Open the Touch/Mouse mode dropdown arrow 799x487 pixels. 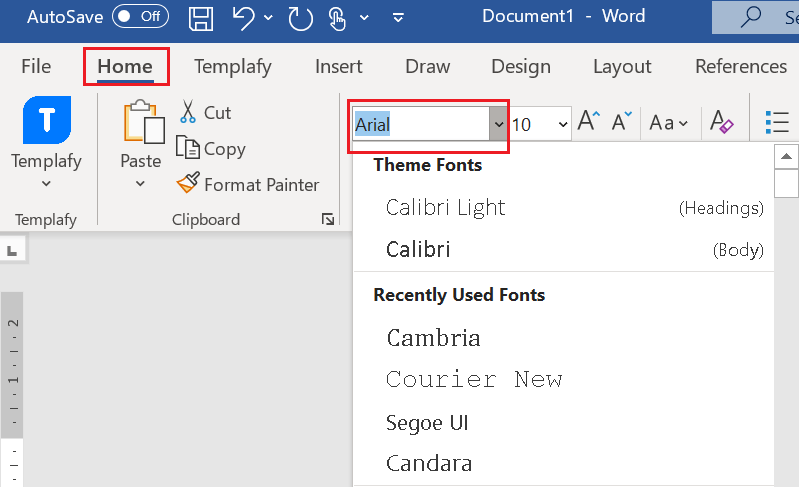pos(364,18)
